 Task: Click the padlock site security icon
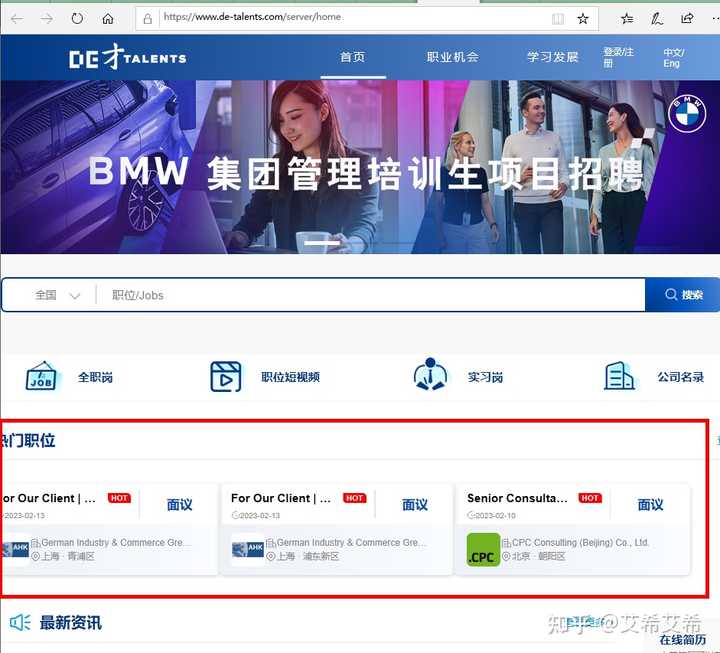pos(147,19)
